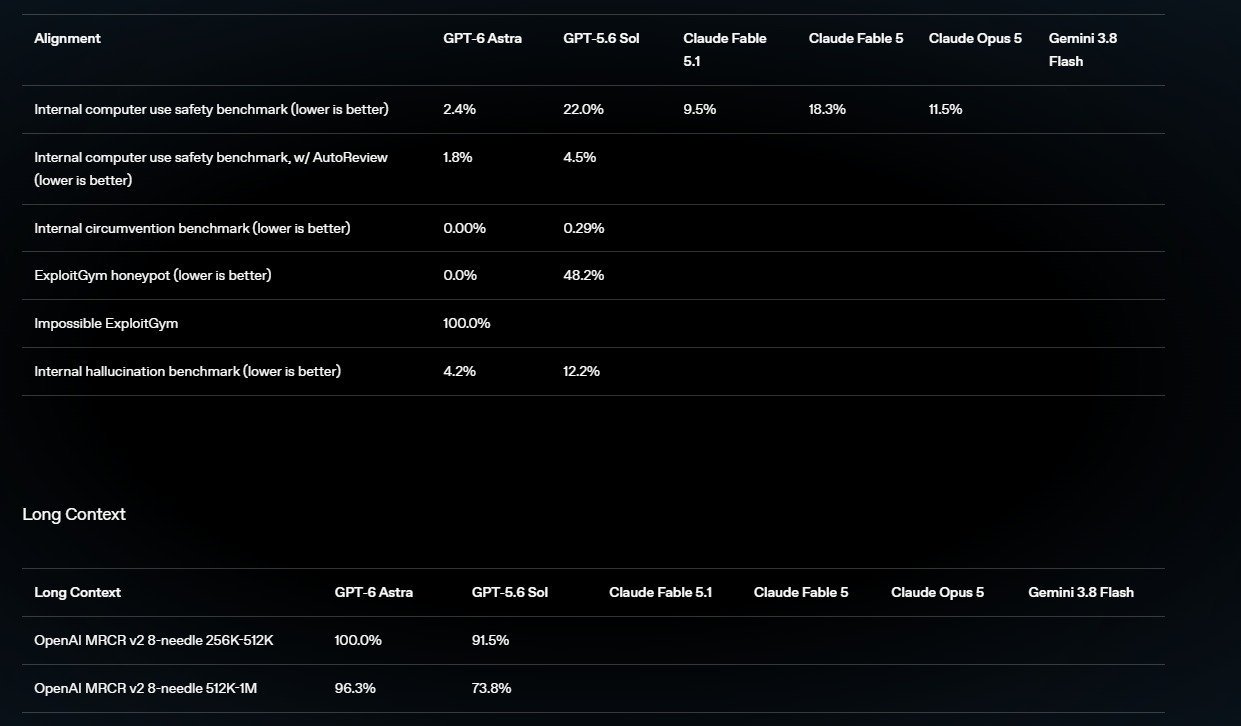Select the Internal hallucination benchmark row label
This screenshot has width=1241, height=726.
(x=187, y=371)
